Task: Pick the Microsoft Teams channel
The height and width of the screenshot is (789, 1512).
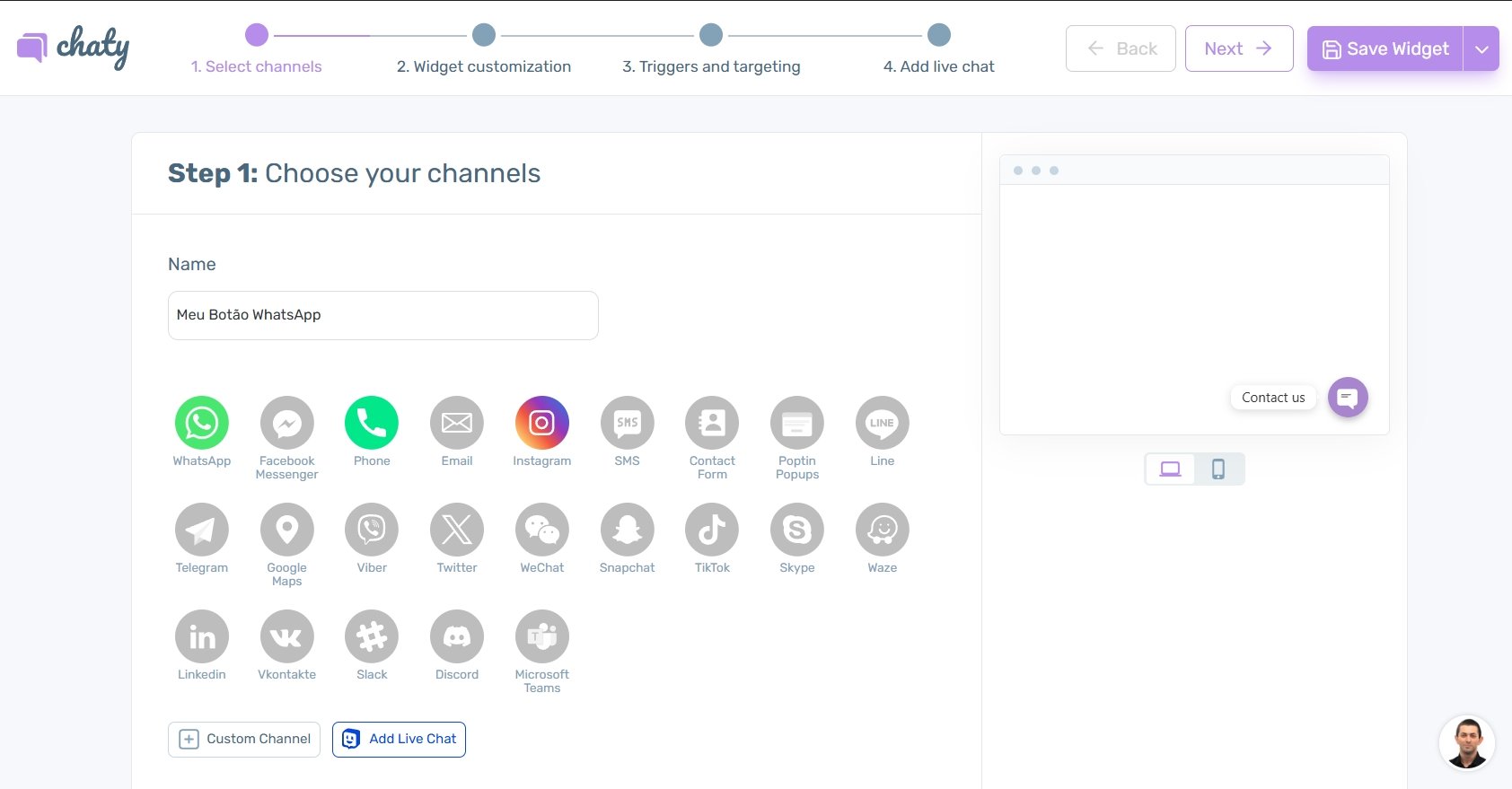Action: point(541,636)
